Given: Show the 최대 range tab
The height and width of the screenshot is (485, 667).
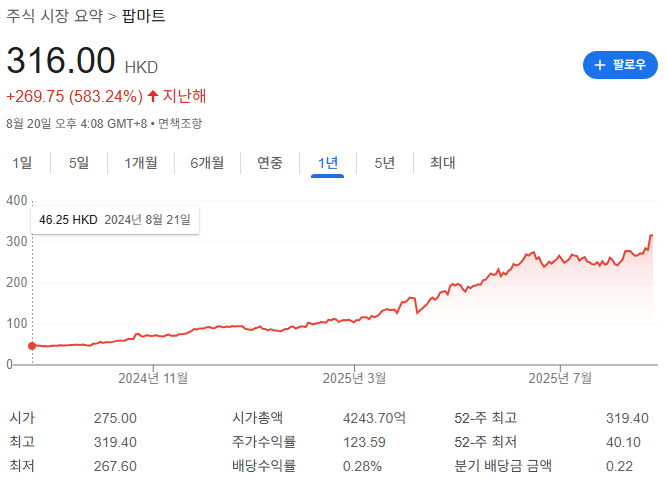Looking at the screenshot, I should 442,163.
